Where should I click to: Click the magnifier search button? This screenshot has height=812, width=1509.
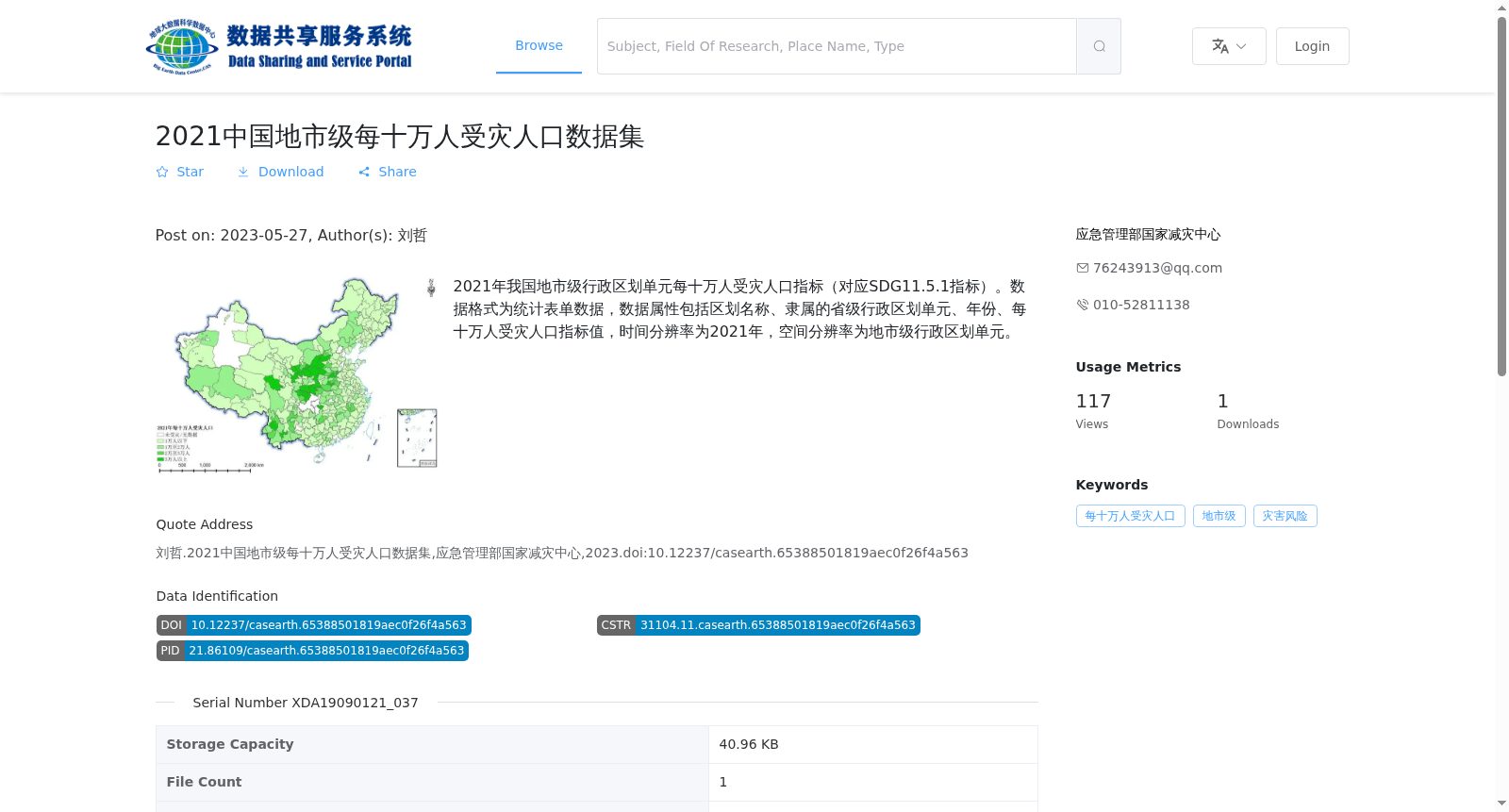pos(1099,46)
